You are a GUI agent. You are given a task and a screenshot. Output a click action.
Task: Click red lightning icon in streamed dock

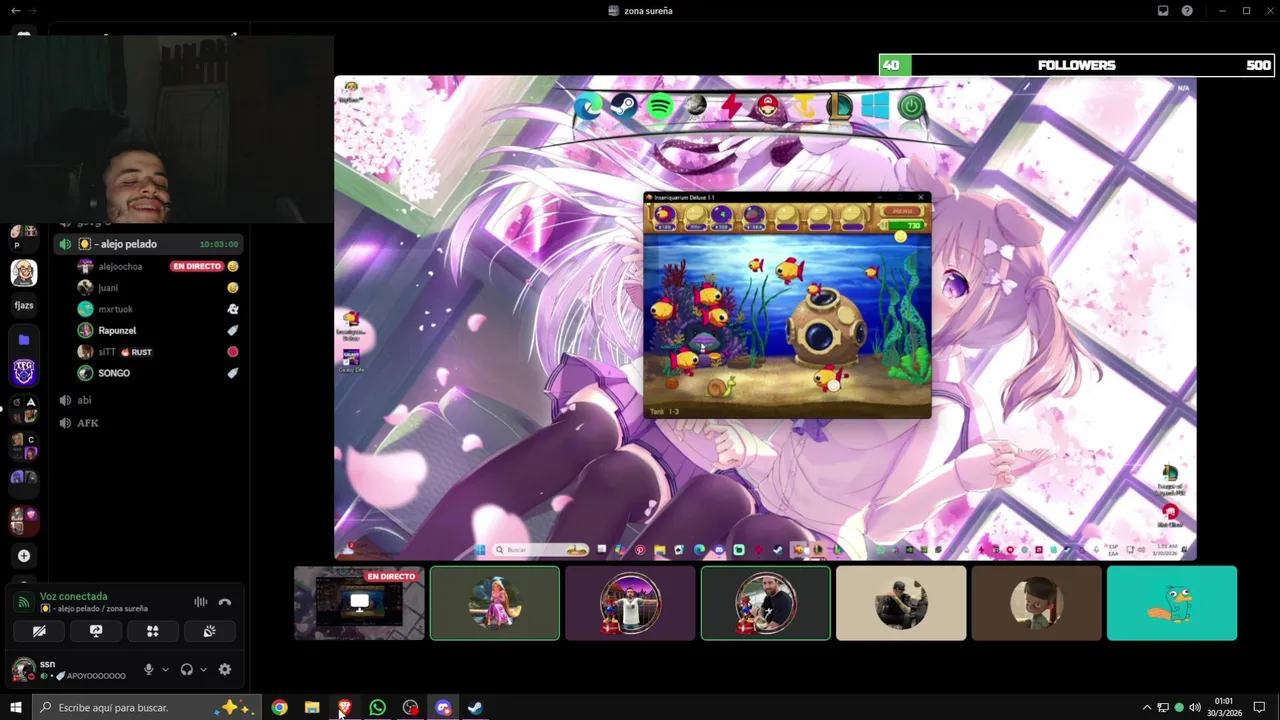coord(732,106)
